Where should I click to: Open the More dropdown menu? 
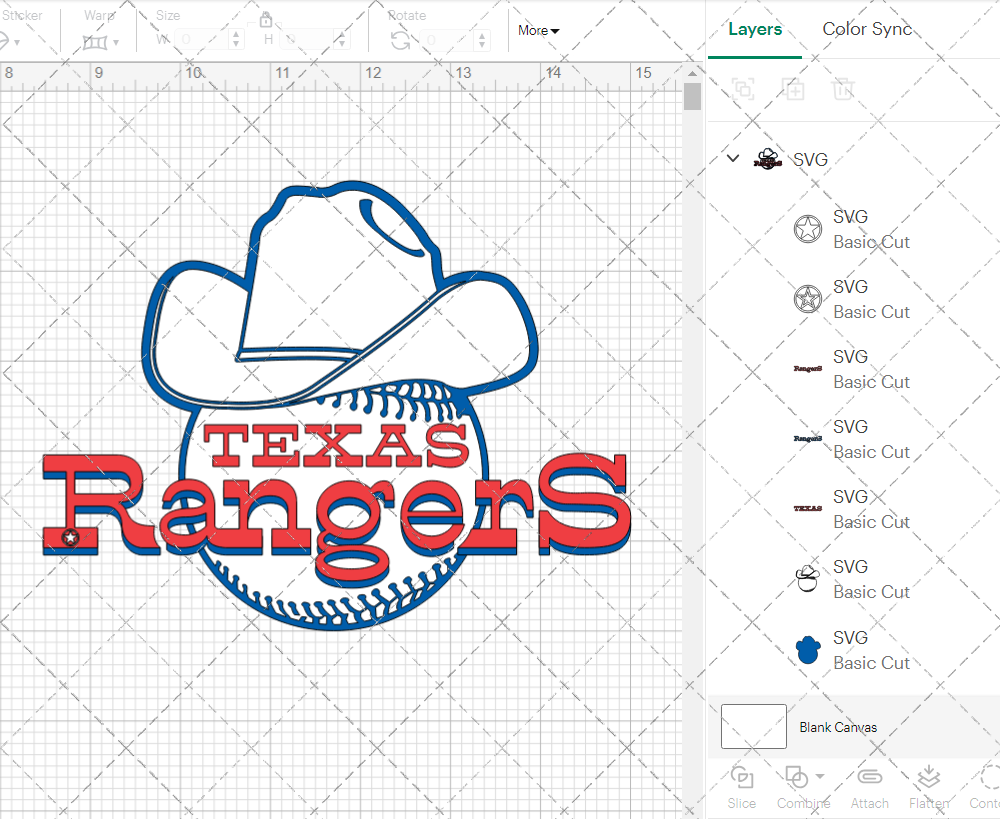tap(538, 31)
